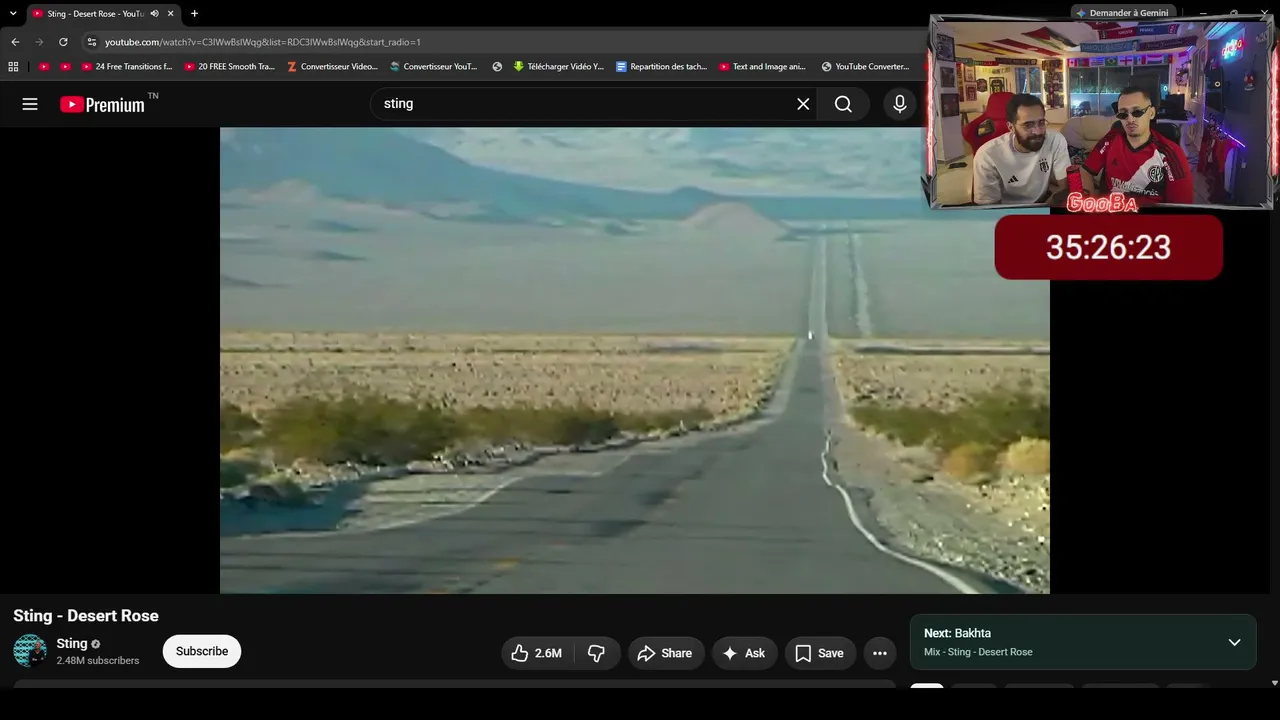1280x720 pixels.
Task: Open the first unlabeled YouTube bookmark
Action: 44,67
